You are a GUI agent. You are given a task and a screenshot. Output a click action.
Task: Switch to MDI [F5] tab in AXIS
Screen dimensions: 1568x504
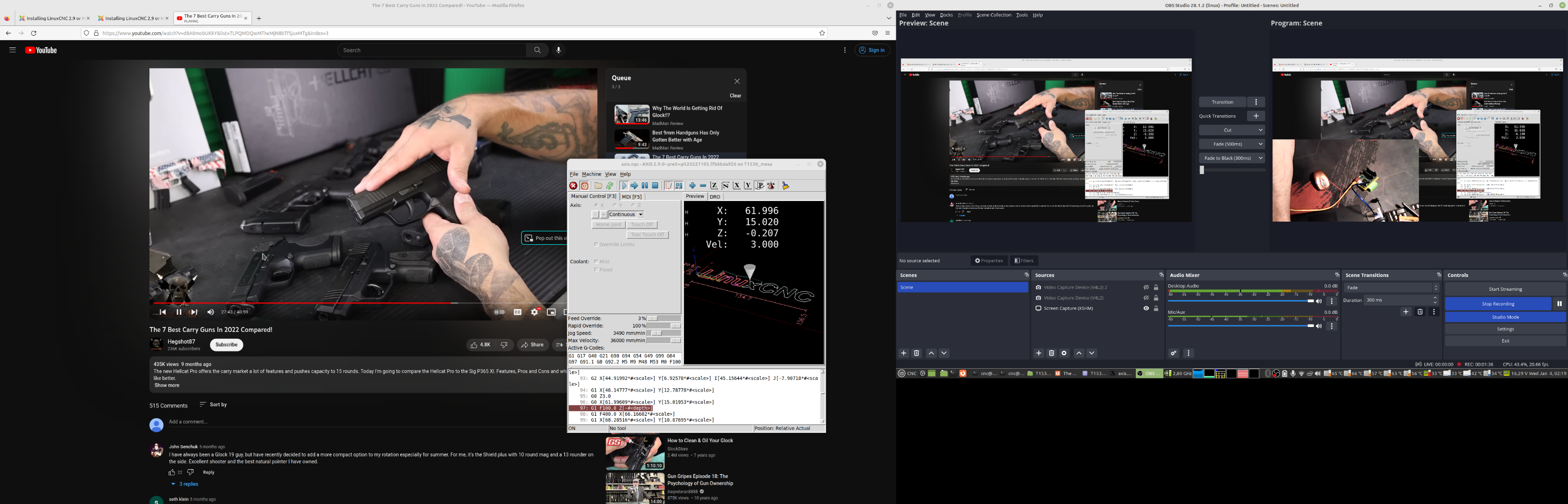click(632, 197)
